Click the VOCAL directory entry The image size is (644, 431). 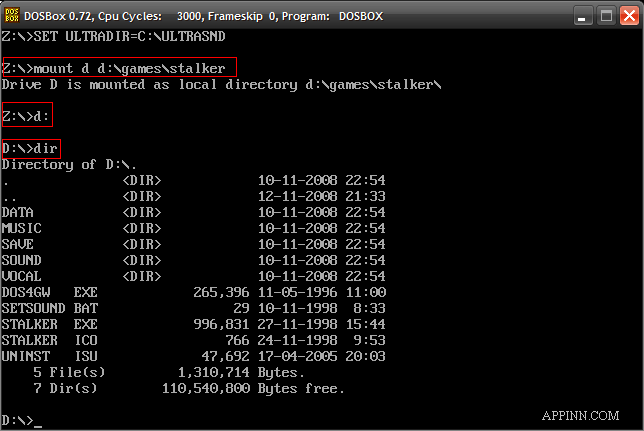coord(22,277)
